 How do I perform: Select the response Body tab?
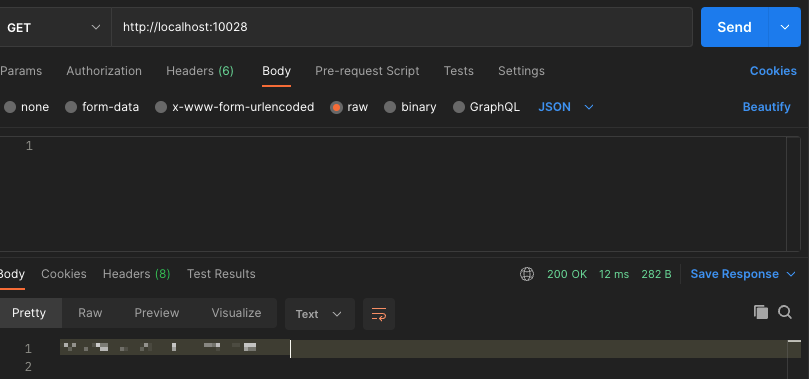(12, 274)
